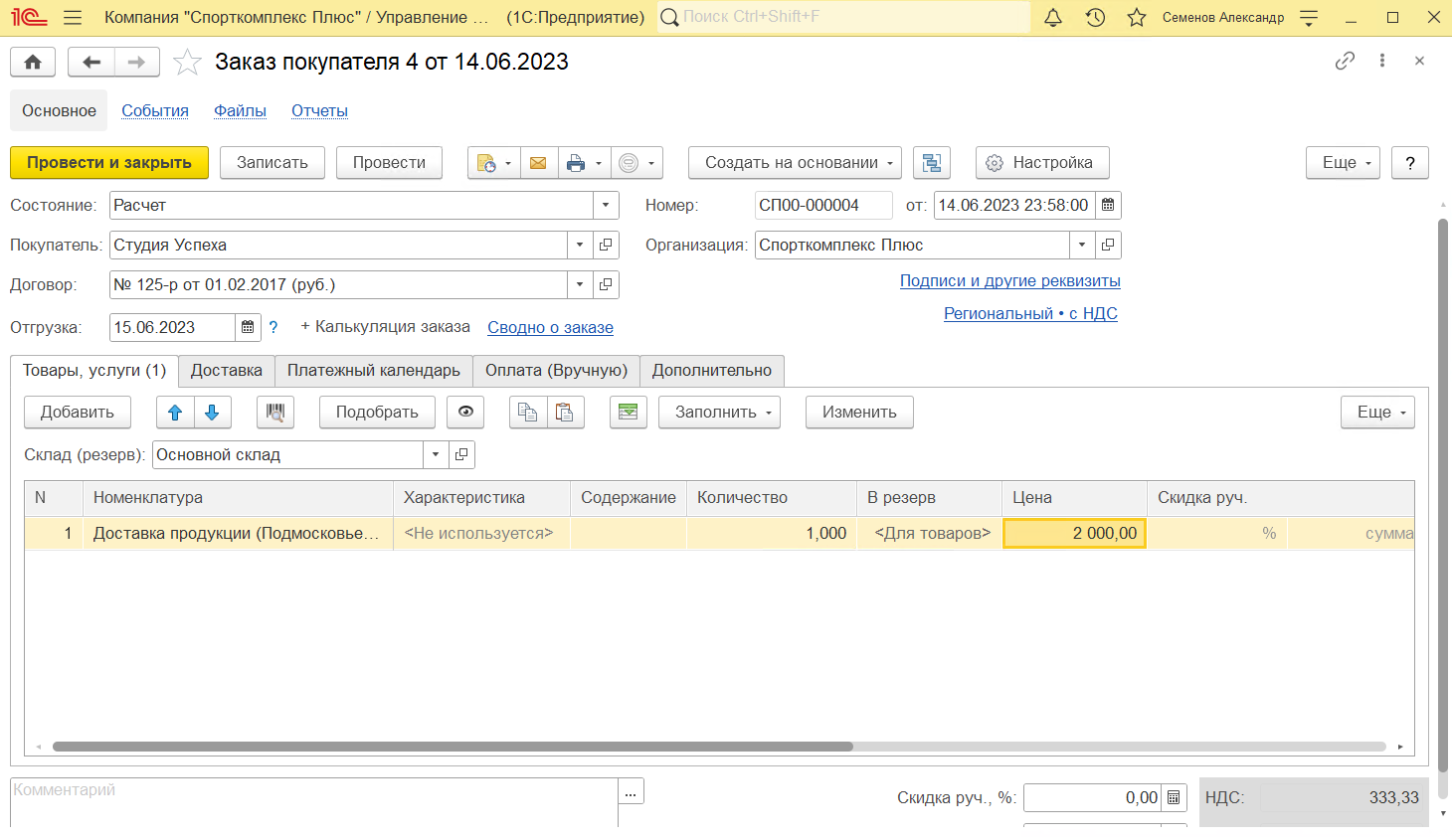Screen dimensions: 1452x840
Task: Open Подписи и другие реквизиты link
Action: pos(1010,281)
